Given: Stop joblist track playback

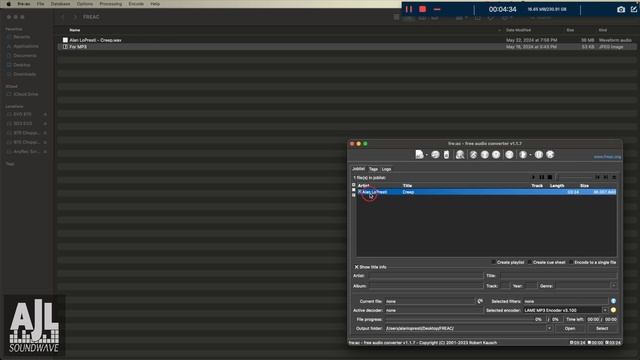Looking at the screenshot, I should click(550, 177).
